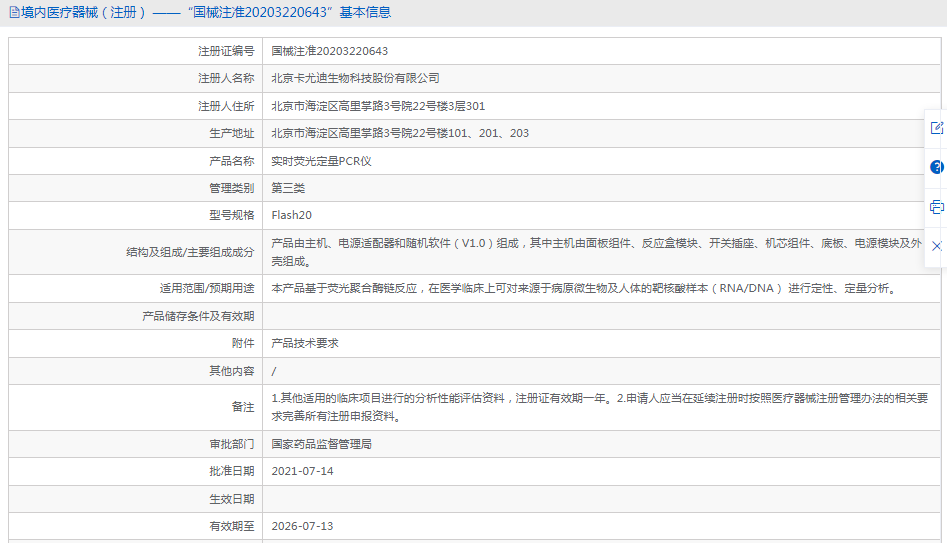This screenshot has height=543, width=947.
Task: Click the document icon before page title
Action: click(14, 12)
